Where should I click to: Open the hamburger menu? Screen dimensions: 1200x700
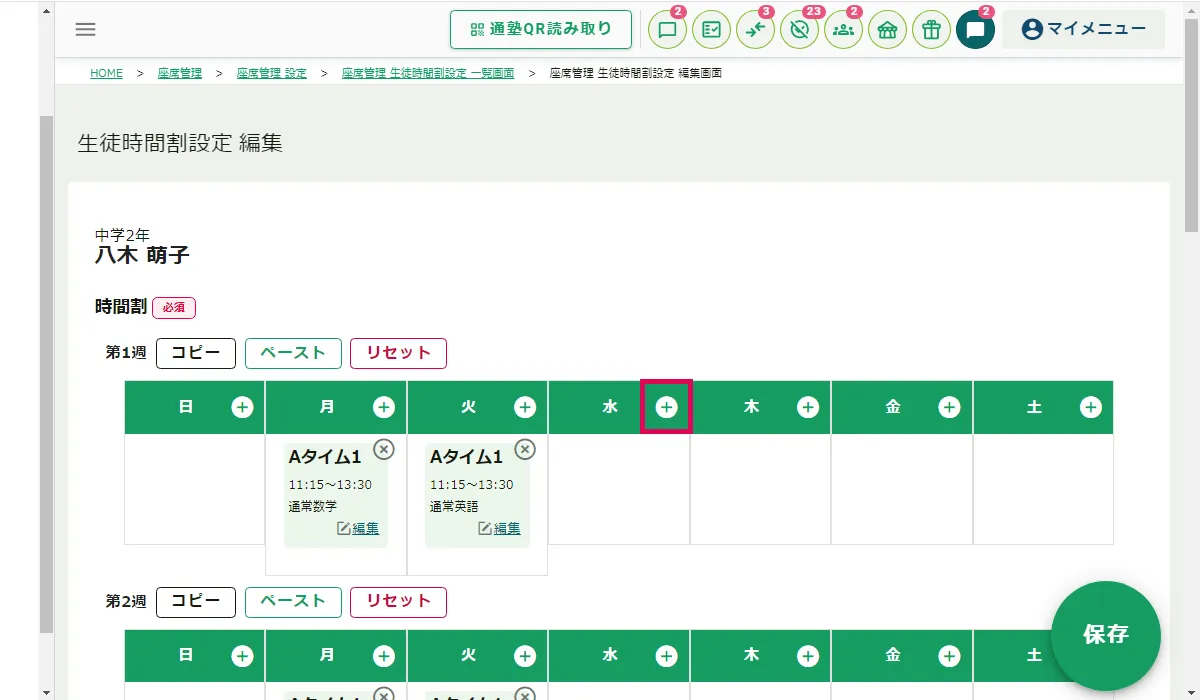click(x=86, y=29)
